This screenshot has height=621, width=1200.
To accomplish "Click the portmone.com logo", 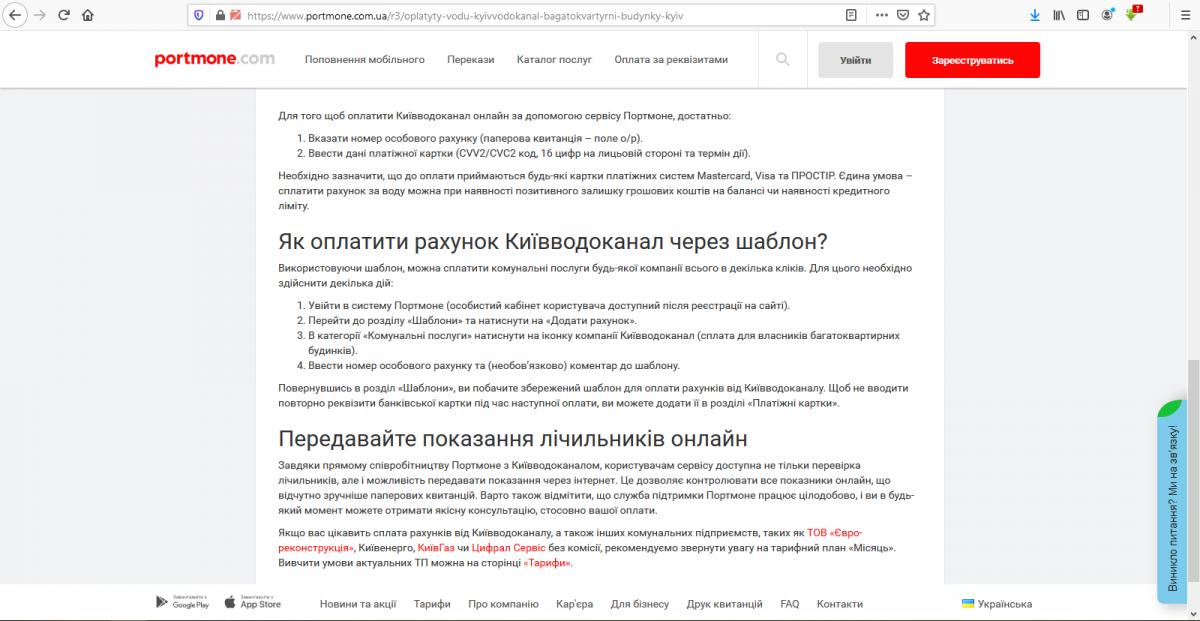I will coord(214,59).
